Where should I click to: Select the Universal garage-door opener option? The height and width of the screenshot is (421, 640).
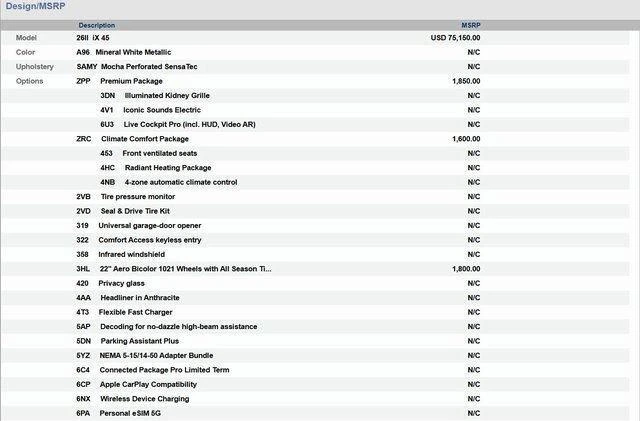[149, 226]
